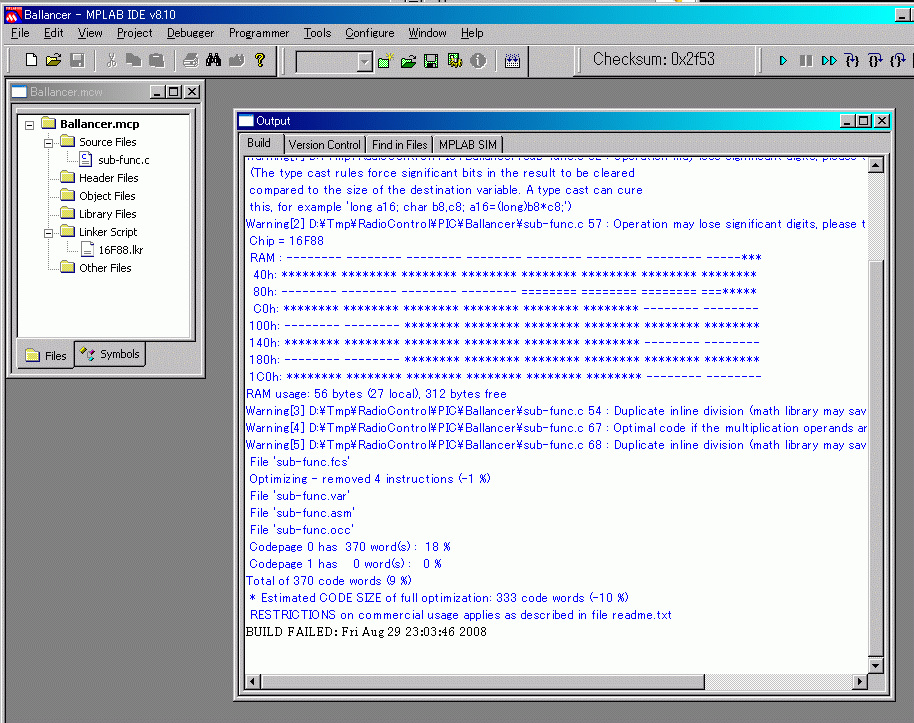Open the Help menu
The height and width of the screenshot is (723, 914).
point(472,33)
